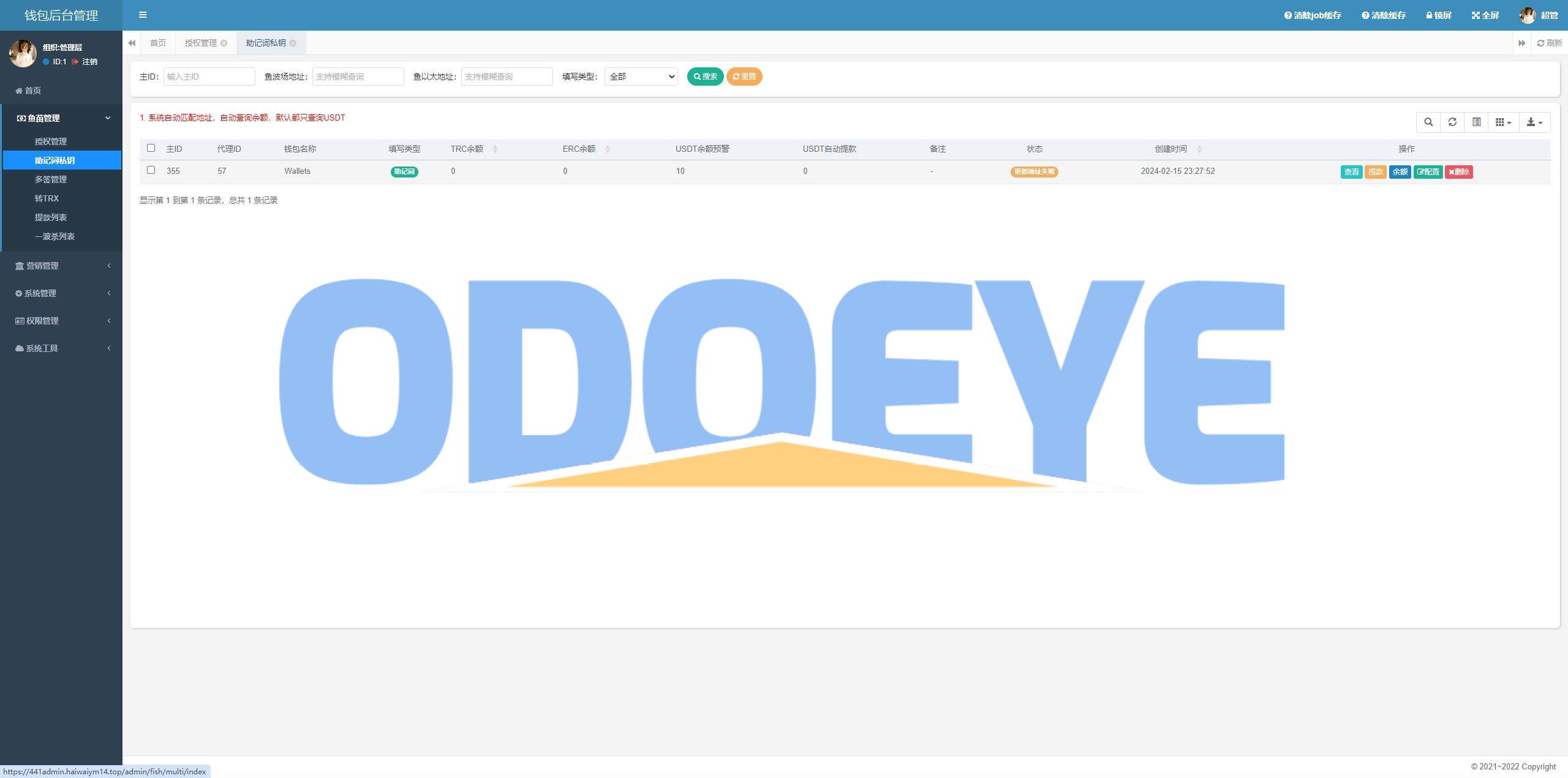Open 提款列表 in the sidebar
Screen dimensions: 1568x778
[x=50, y=217]
